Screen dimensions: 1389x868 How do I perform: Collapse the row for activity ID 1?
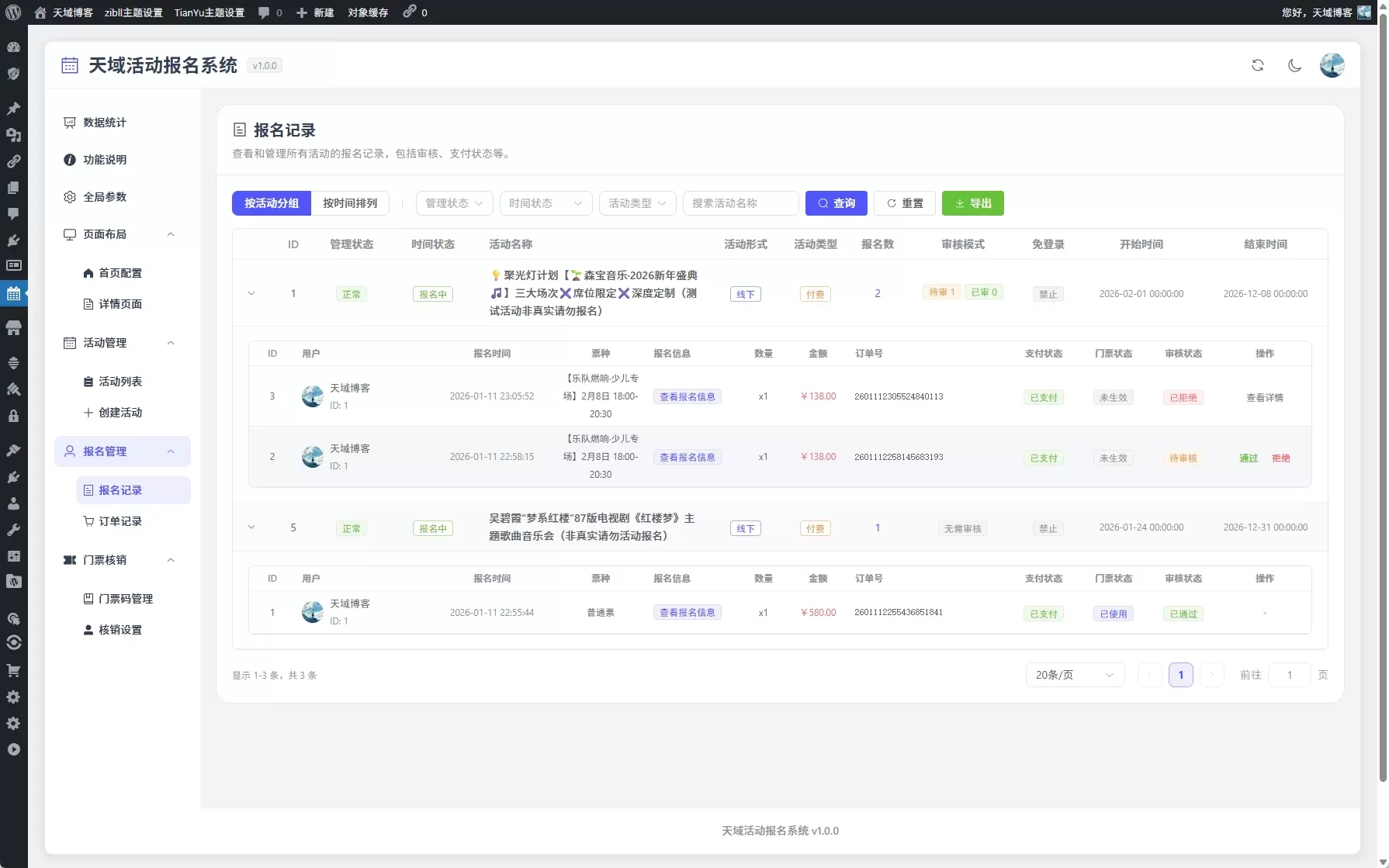tap(251, 294)
